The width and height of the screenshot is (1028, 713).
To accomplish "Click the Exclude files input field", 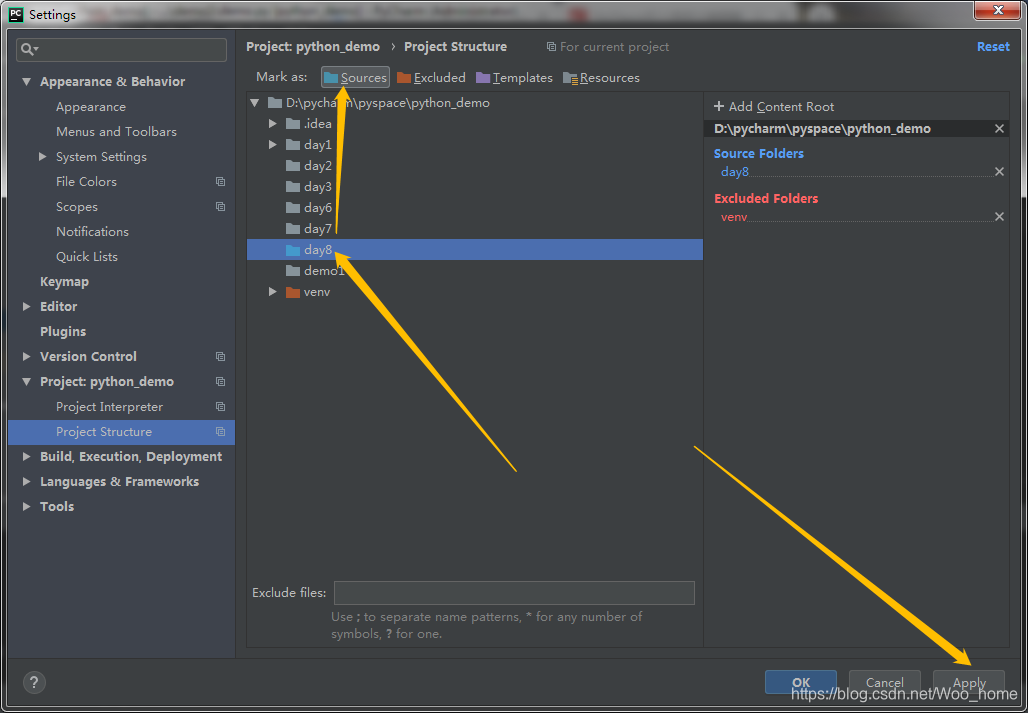I will 514,592.
